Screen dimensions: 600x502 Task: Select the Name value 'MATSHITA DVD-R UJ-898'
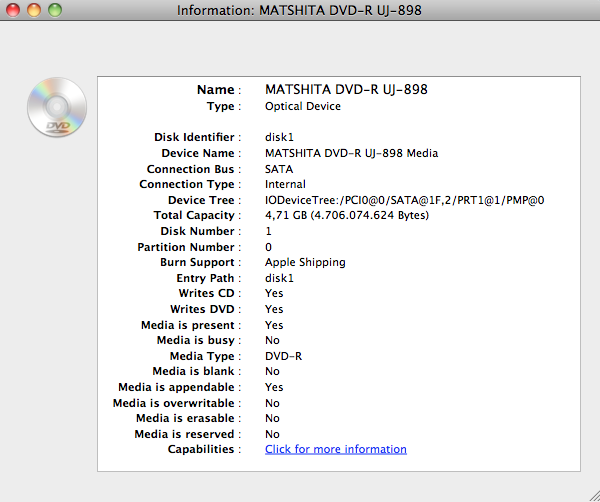[x=346, y=90]
